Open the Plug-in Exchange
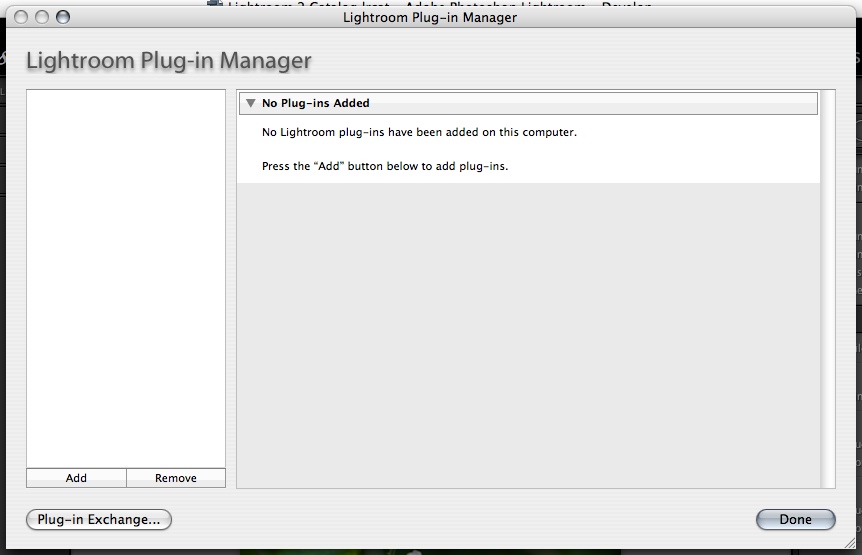The width and height of the screenshot is (862, 555). point(99,520)
